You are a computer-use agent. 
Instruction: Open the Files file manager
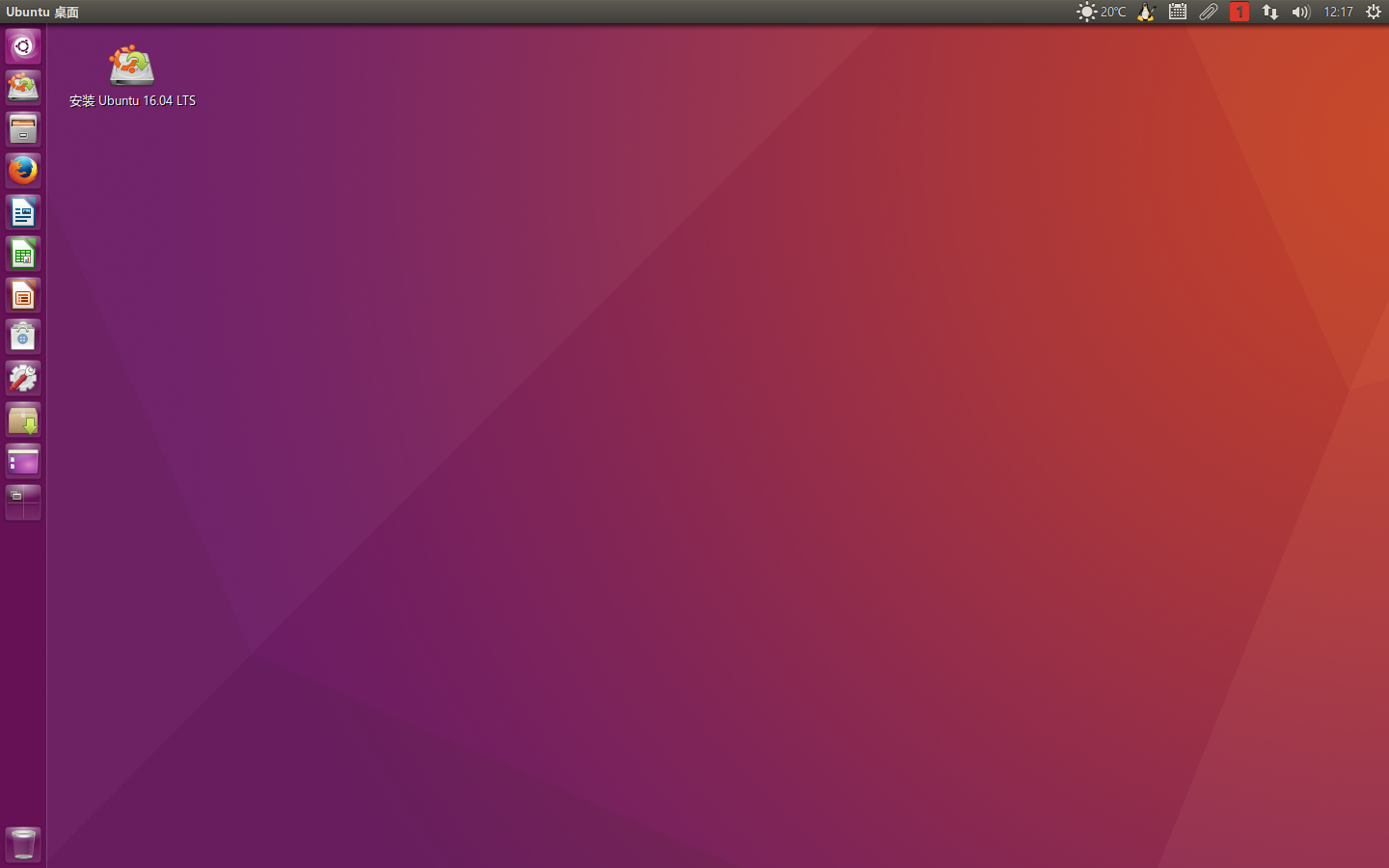[x=23, y=129]
